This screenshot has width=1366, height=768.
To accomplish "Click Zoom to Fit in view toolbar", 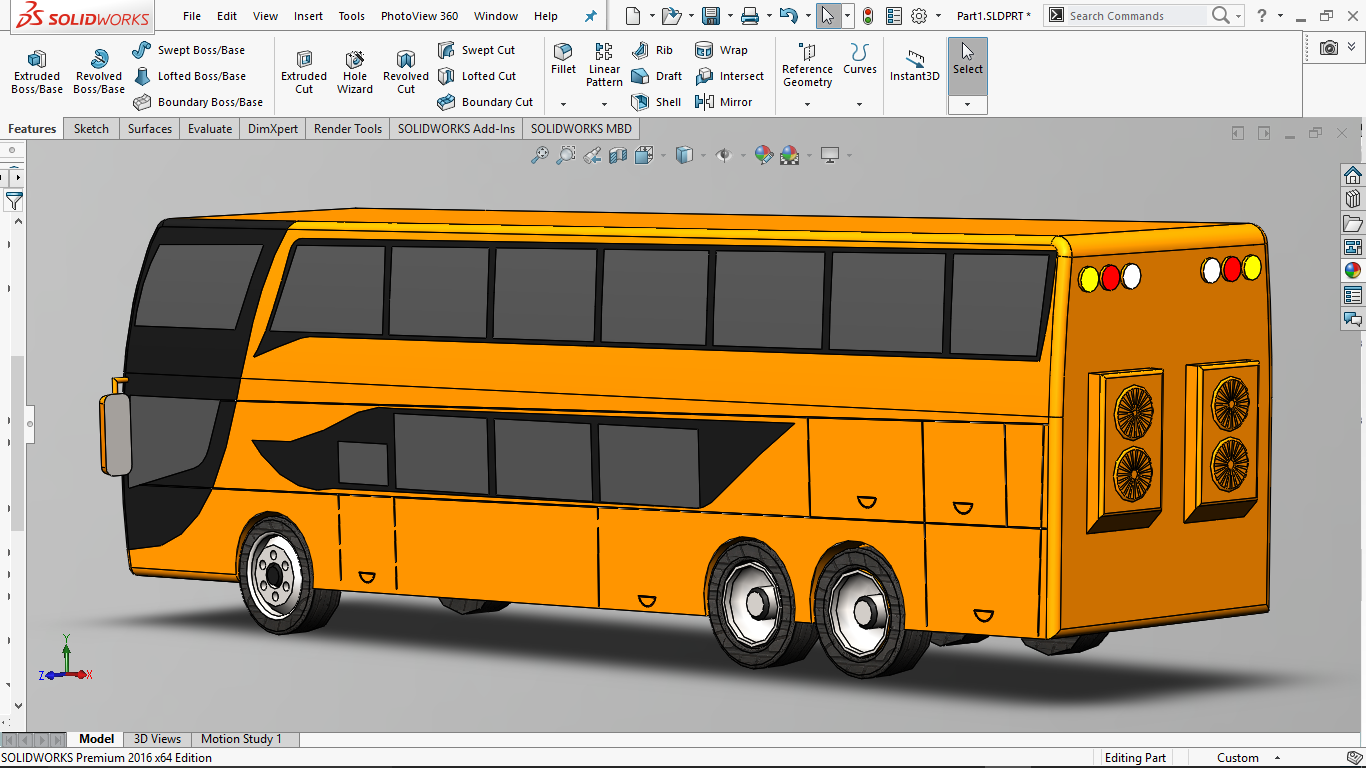I will [x=540, y=155].
